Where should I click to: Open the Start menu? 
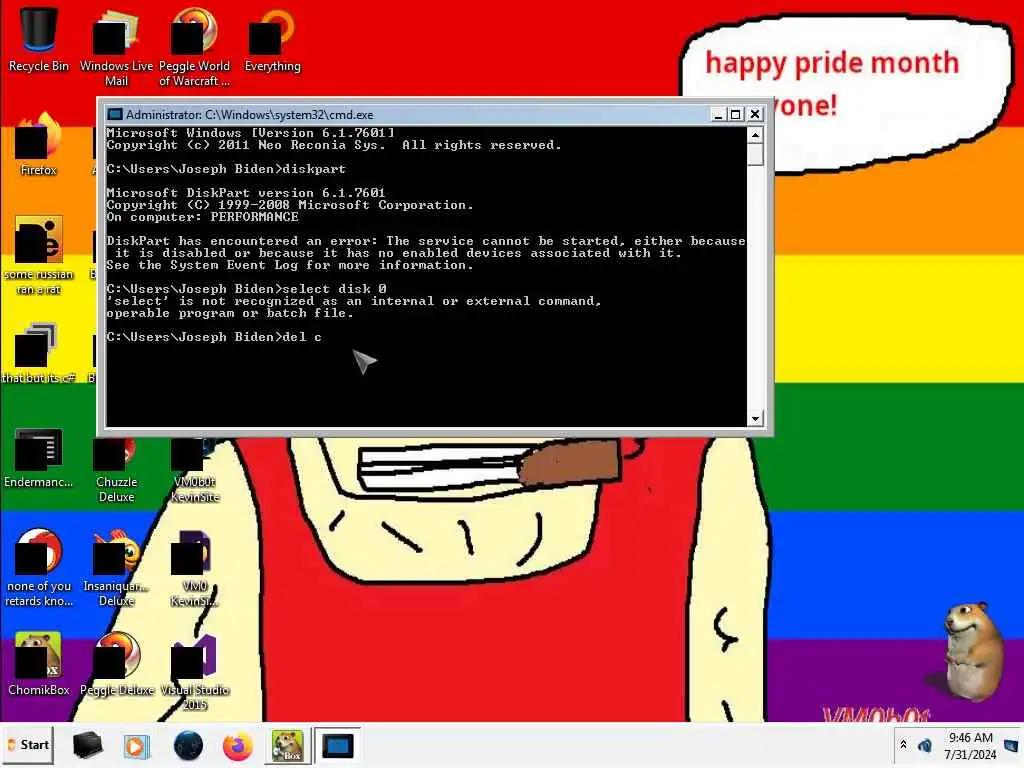(27, 745)
